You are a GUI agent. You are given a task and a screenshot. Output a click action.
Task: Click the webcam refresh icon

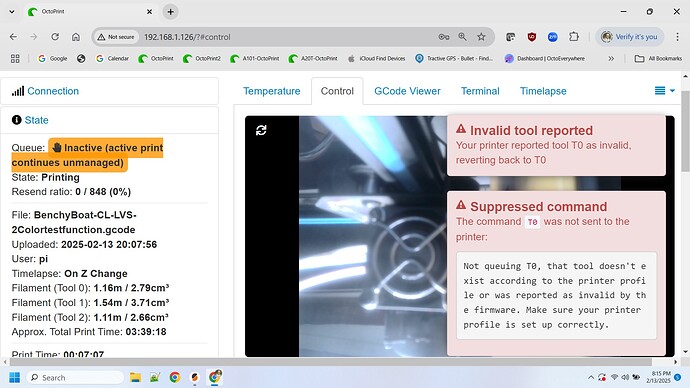pos(261,130)
